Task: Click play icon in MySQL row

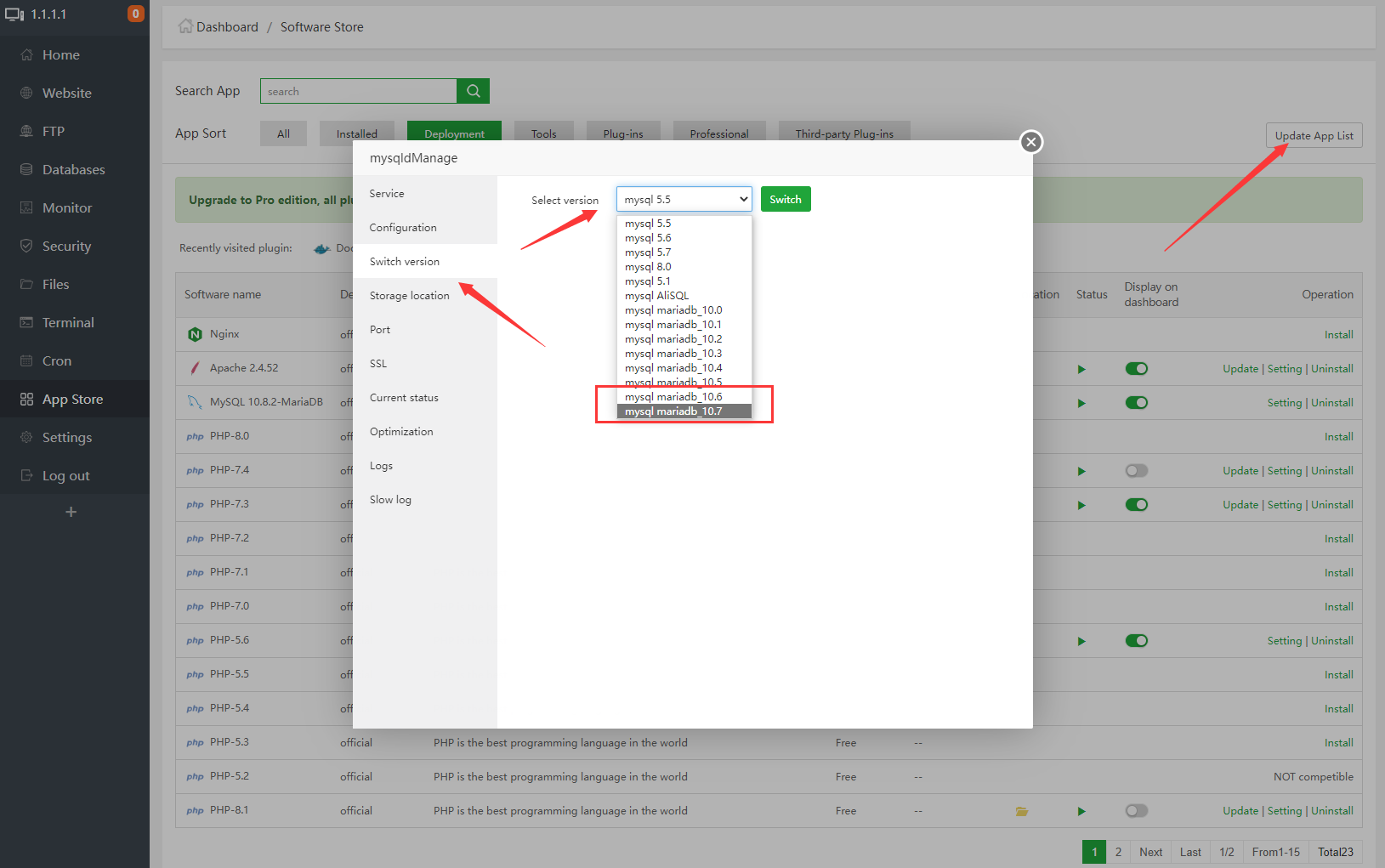Action: click(x=1081, y=403)
